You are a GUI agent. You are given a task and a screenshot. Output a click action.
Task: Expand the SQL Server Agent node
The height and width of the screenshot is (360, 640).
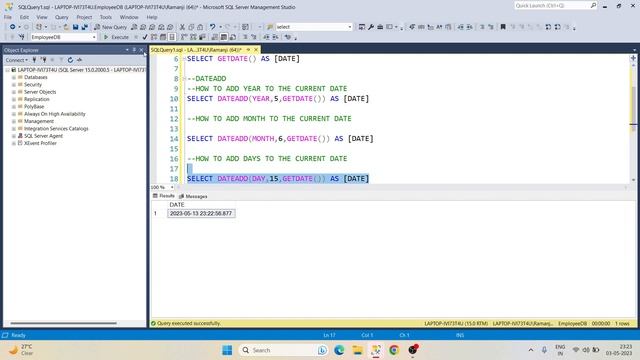point(14,136)
